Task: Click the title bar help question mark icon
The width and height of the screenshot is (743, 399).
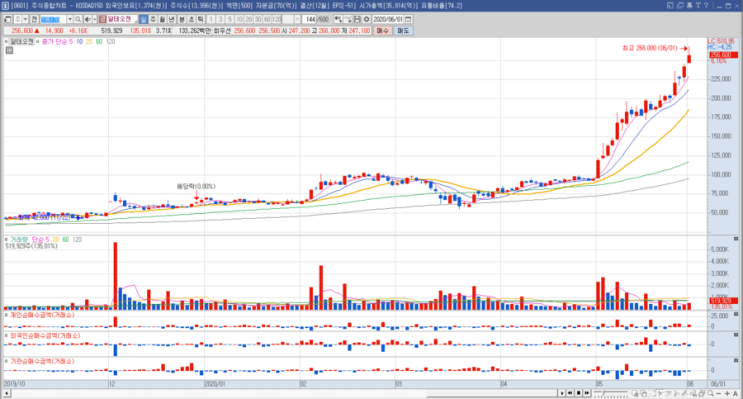Action: pos(706,5)
